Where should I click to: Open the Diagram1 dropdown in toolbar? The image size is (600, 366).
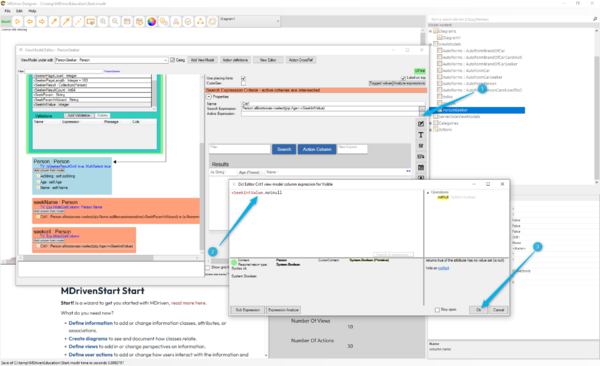[249, 21]
